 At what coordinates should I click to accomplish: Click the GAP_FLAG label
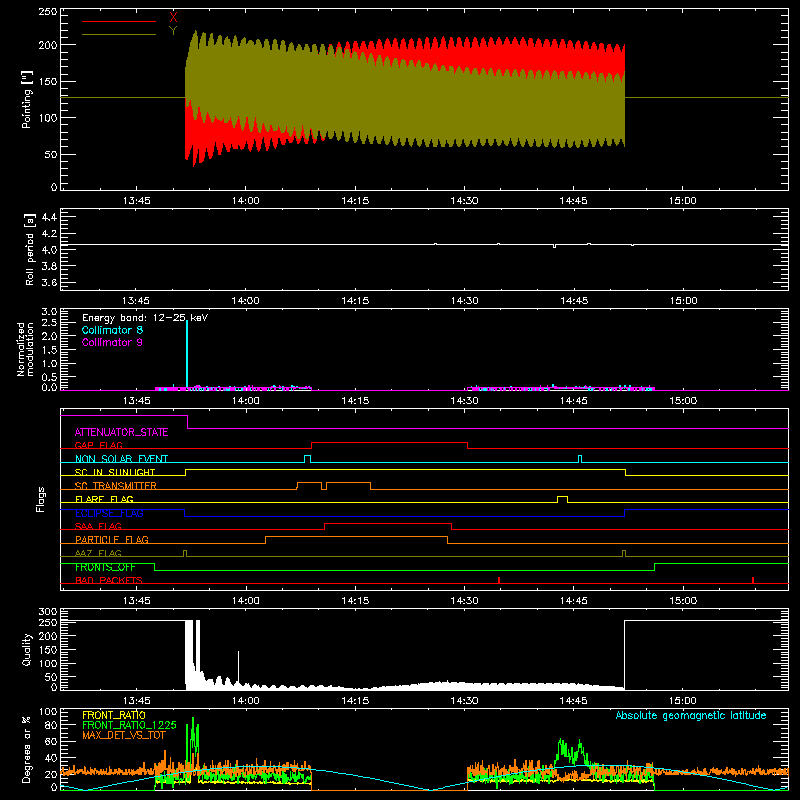[x=98, y=445]
